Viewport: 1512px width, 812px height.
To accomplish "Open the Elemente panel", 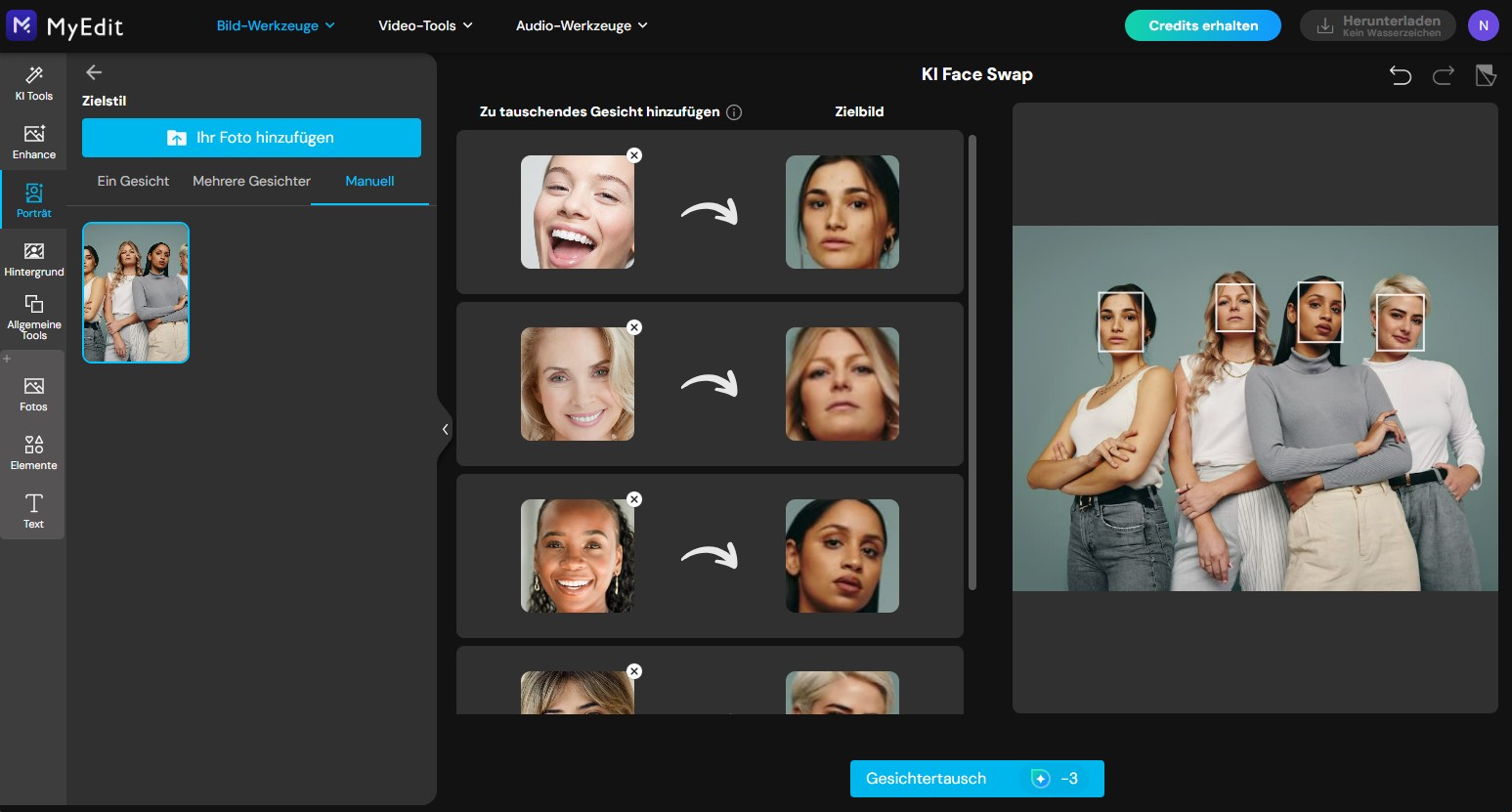I will tap(33, 452).
